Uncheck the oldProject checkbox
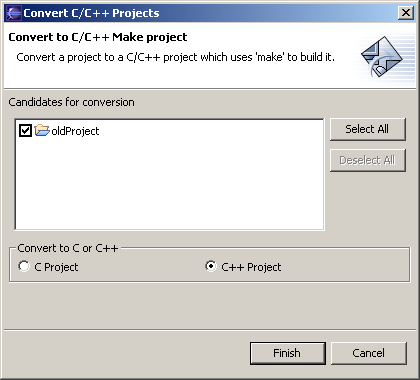The image size is (420, 380). coord(25,130)
